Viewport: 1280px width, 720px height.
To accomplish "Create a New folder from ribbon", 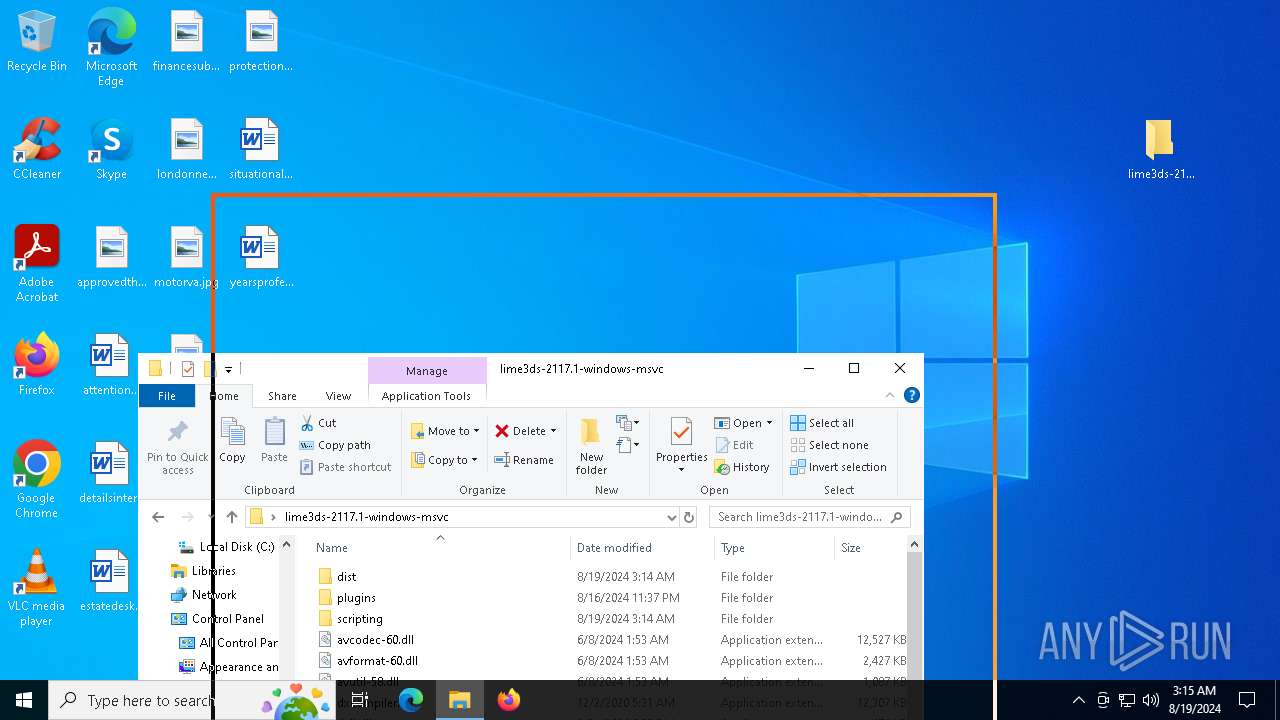I will click(591, 447).
